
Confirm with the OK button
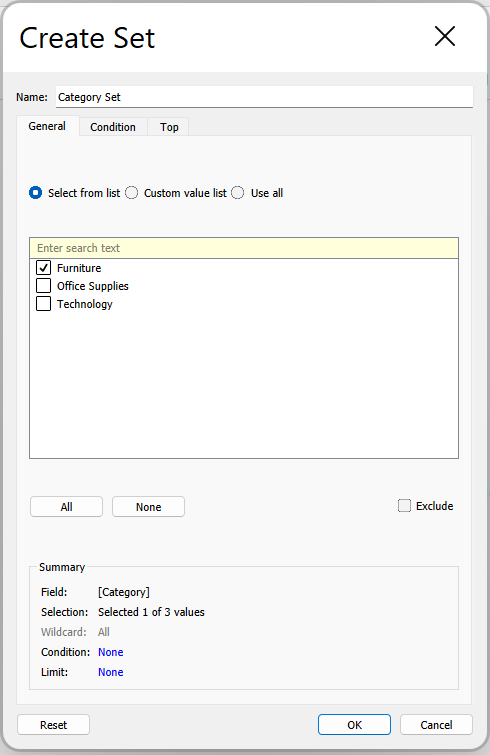point(354,725)
